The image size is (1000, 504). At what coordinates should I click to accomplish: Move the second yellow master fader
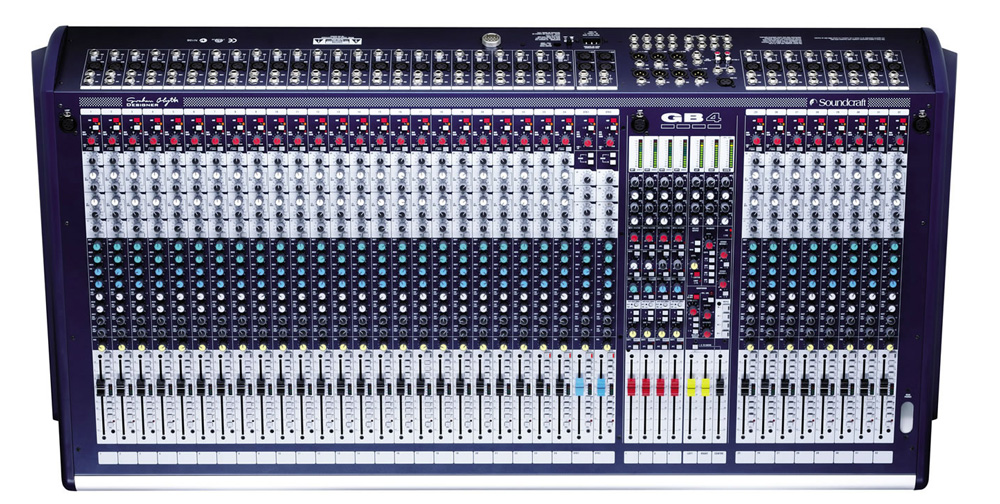click(705, 387)
